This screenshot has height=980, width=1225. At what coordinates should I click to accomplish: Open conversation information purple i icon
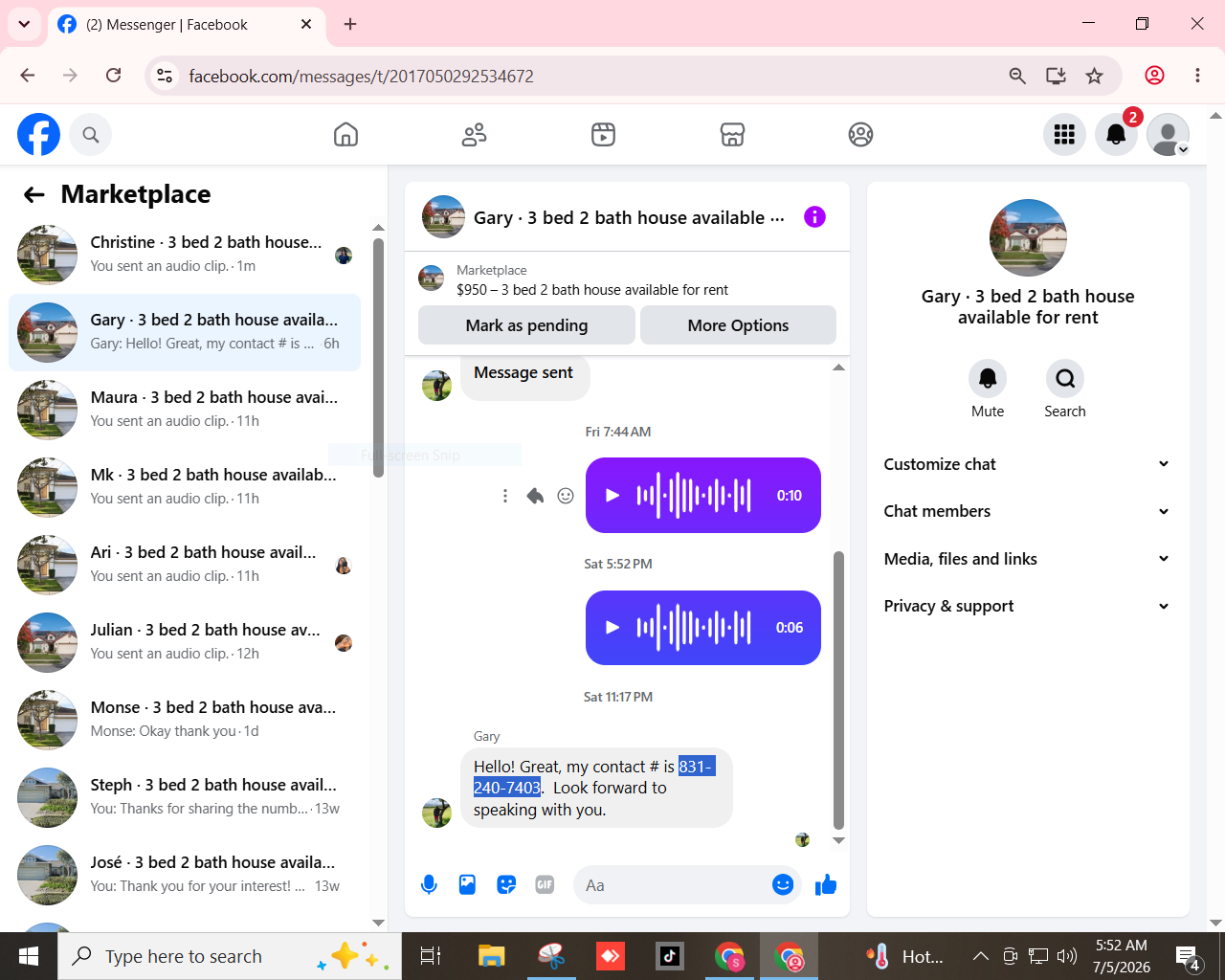click(814, 217)
